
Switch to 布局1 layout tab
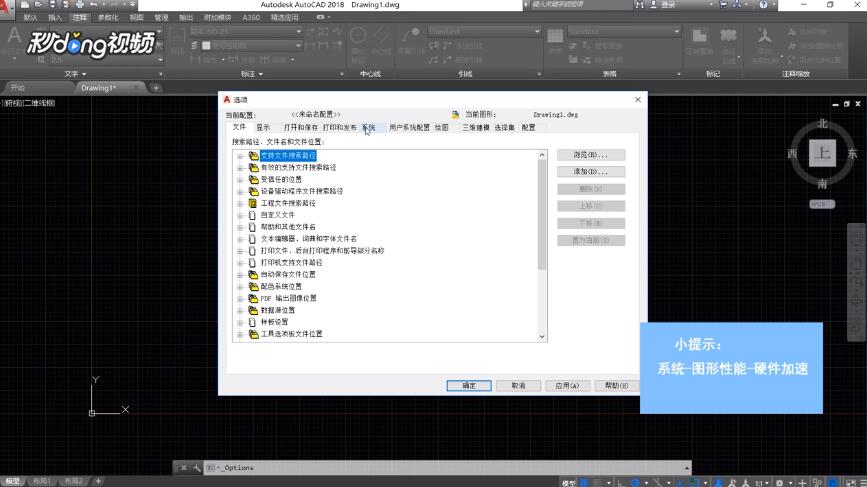[x=41, y=481]
